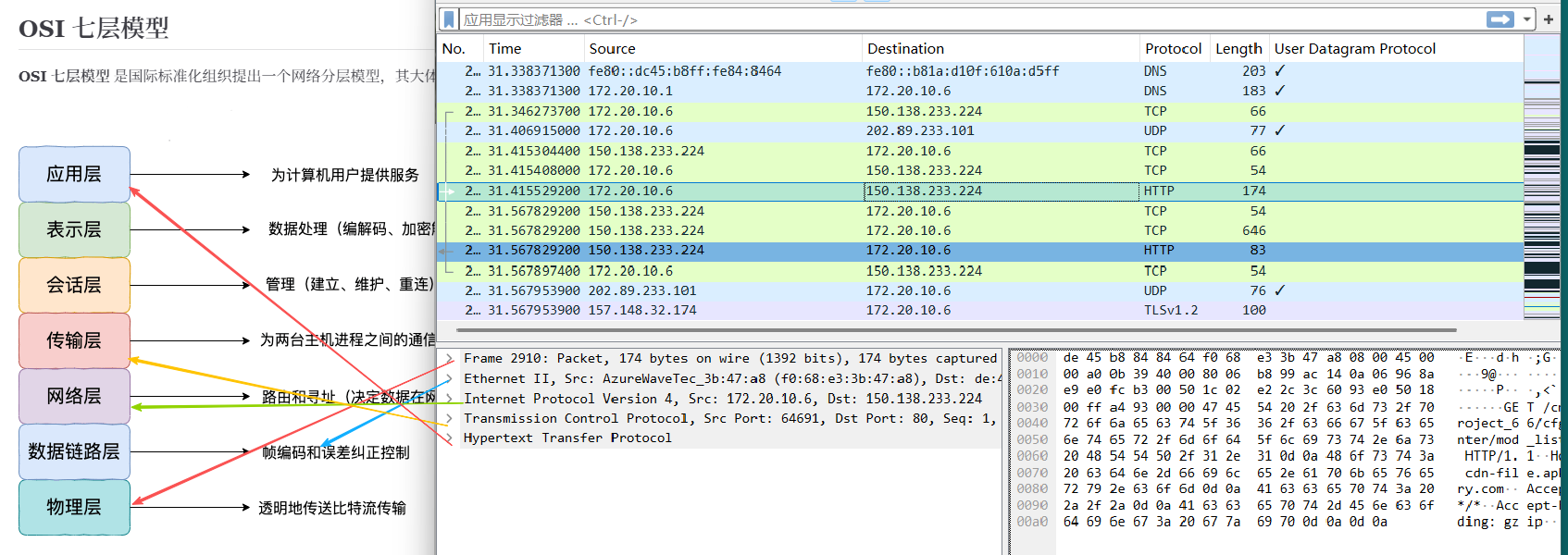Viewport: 1568px width, 555px height.
Task: Select the UDP packet with length 76
Action: point(980,290)
